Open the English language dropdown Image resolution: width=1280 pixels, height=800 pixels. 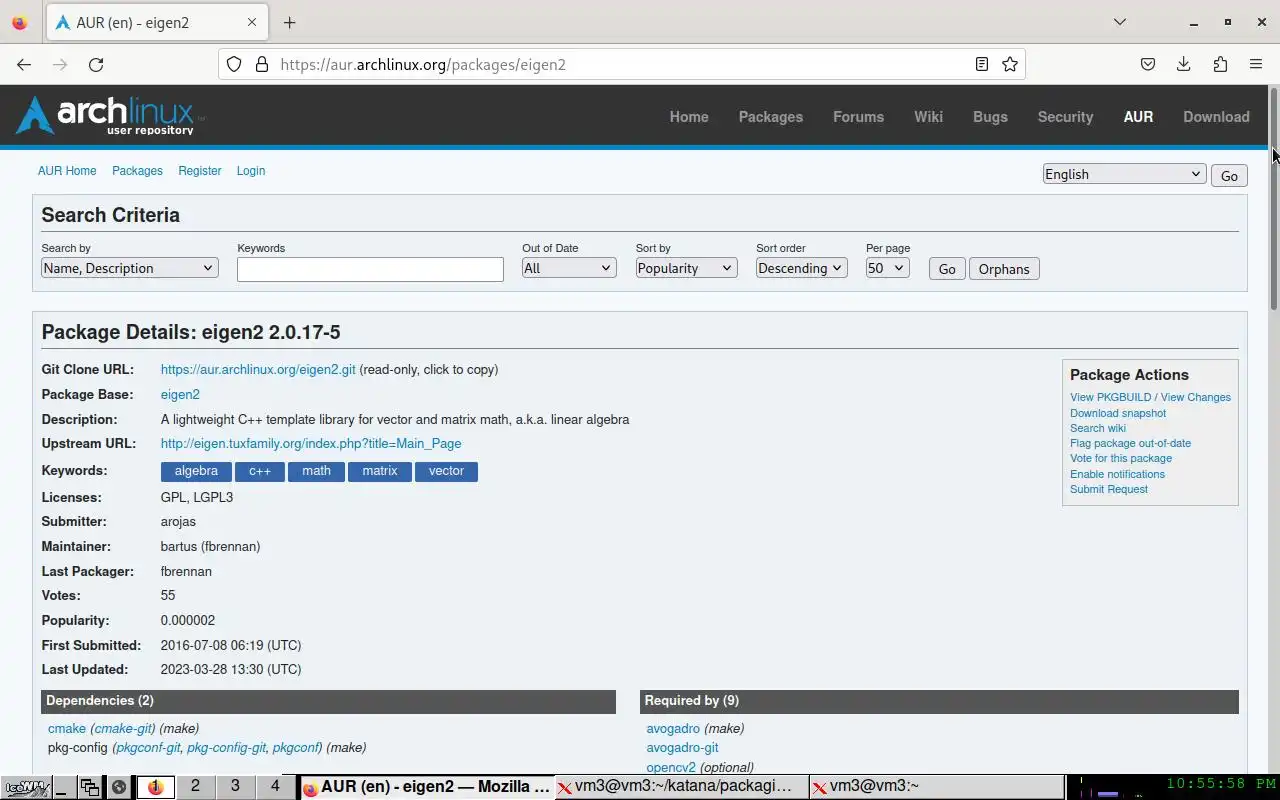tap(1124, 174)
